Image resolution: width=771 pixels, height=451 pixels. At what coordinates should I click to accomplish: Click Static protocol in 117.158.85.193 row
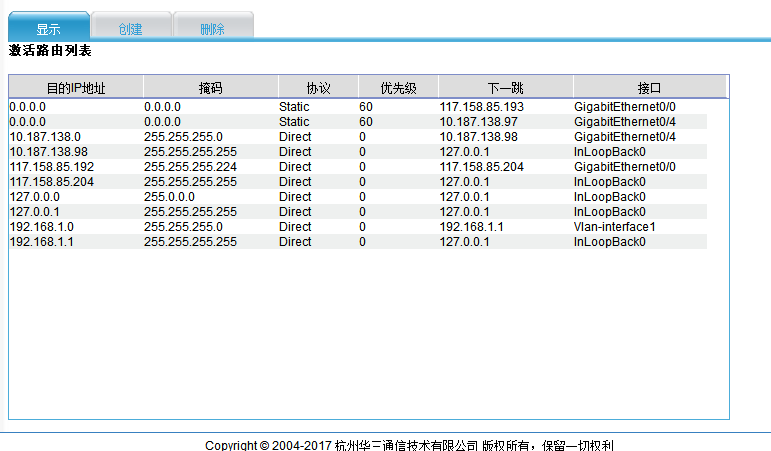pos(294,107)
